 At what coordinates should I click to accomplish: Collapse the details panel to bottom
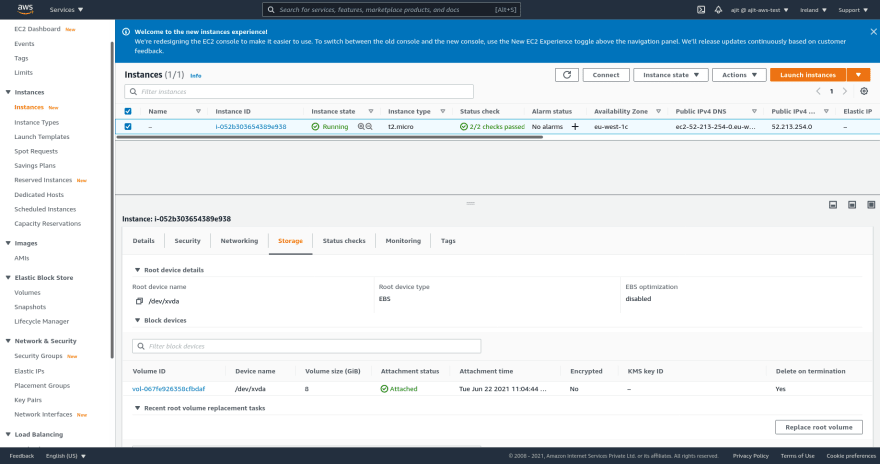[x=833, y=205]
